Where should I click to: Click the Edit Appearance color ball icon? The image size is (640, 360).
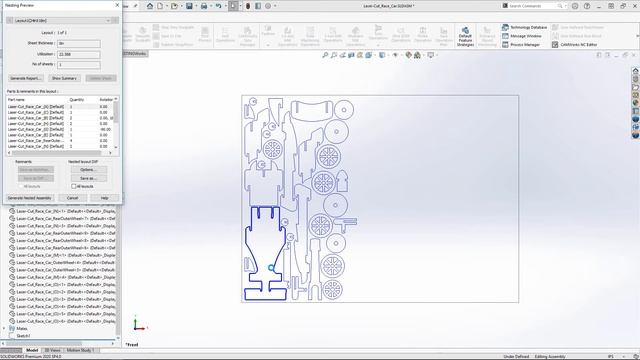pos(409,55)
